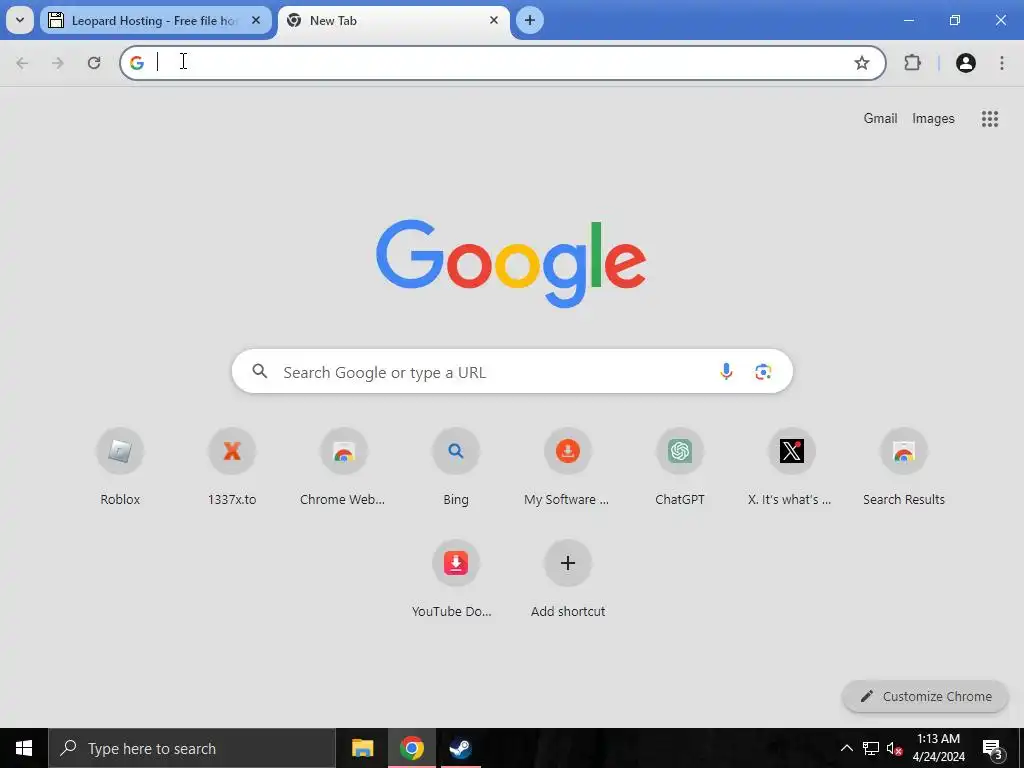Click the Search Google or type a URL box

click(512, 372)
